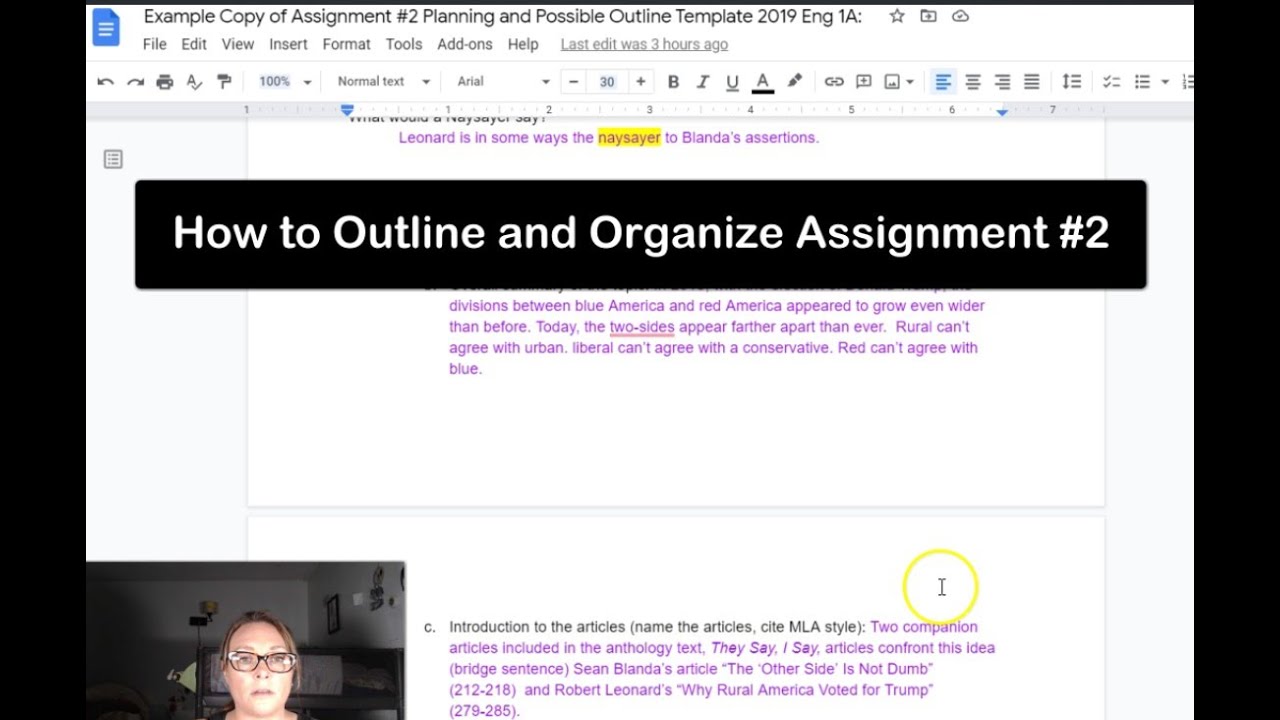
Task: Open the insert image dropdown arrow
Action: tap(910, 82)
